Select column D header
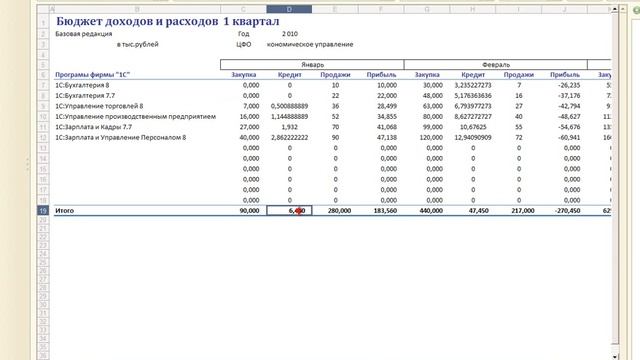 click(x=289, y=9)
